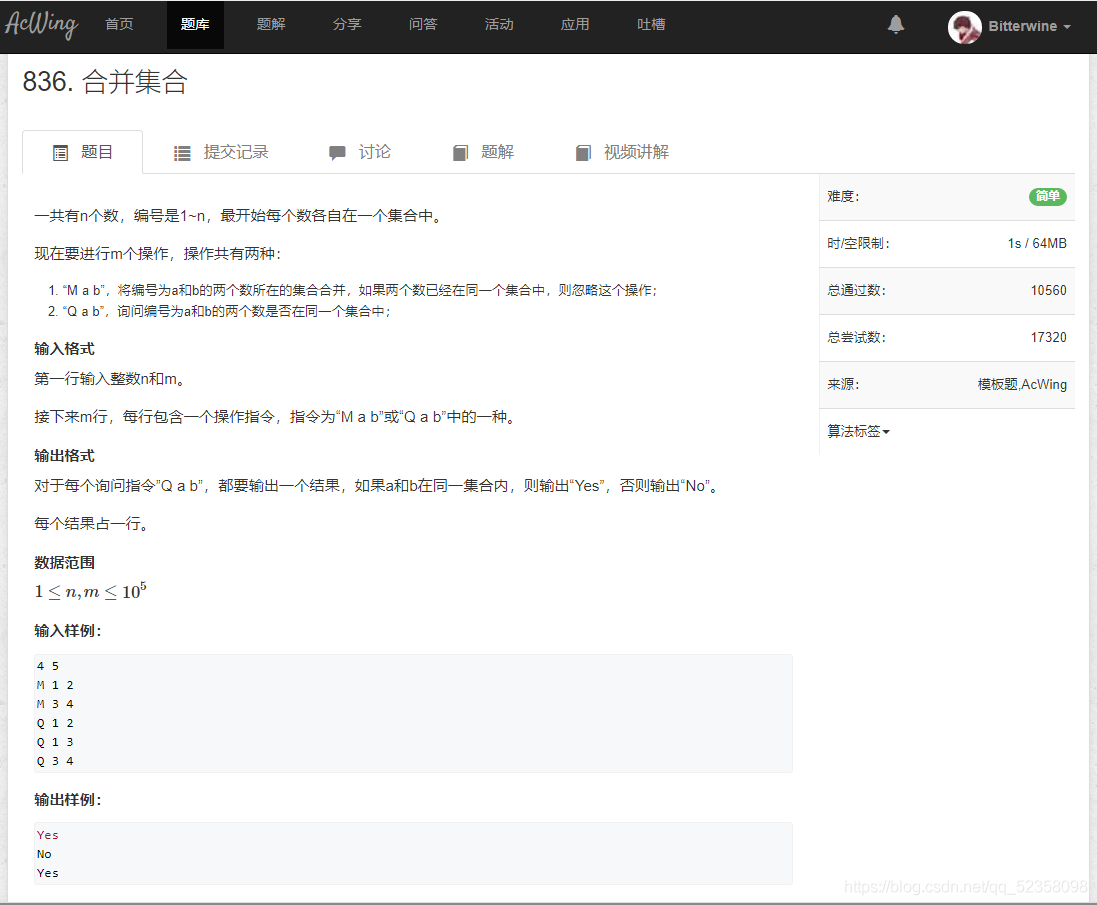Expand the 算法标签 dropdown
Viewport: 1097px width, 905px height.
pyautogui.click(x=858, y=432)
